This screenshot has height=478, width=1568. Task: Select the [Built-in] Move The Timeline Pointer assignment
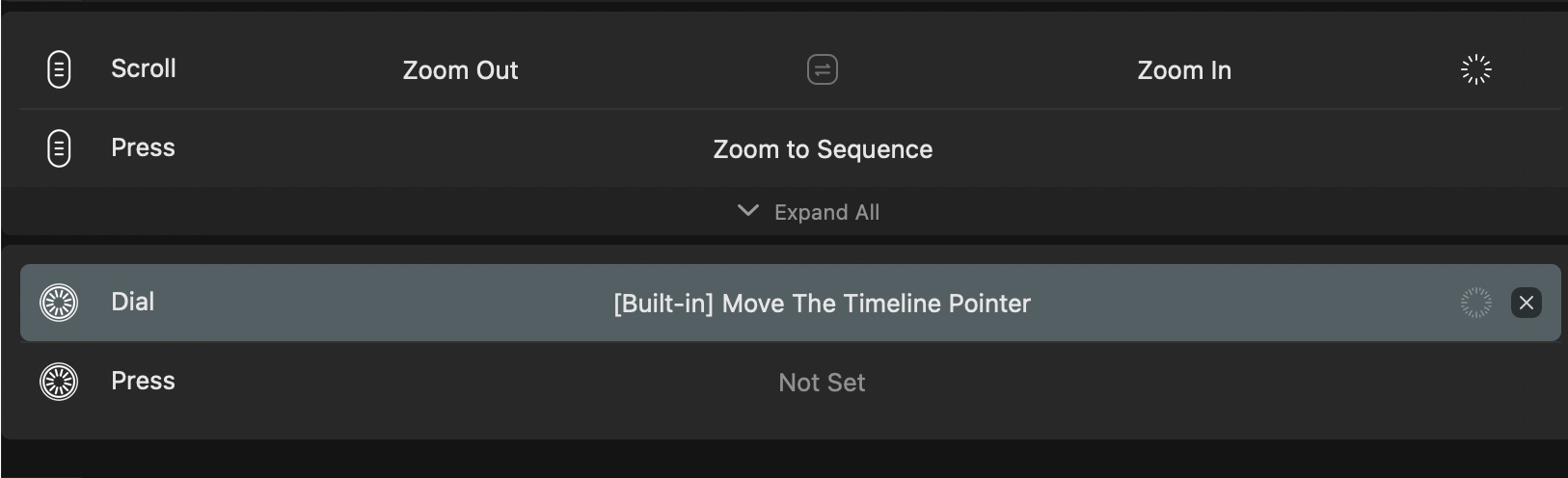[823, 304]
